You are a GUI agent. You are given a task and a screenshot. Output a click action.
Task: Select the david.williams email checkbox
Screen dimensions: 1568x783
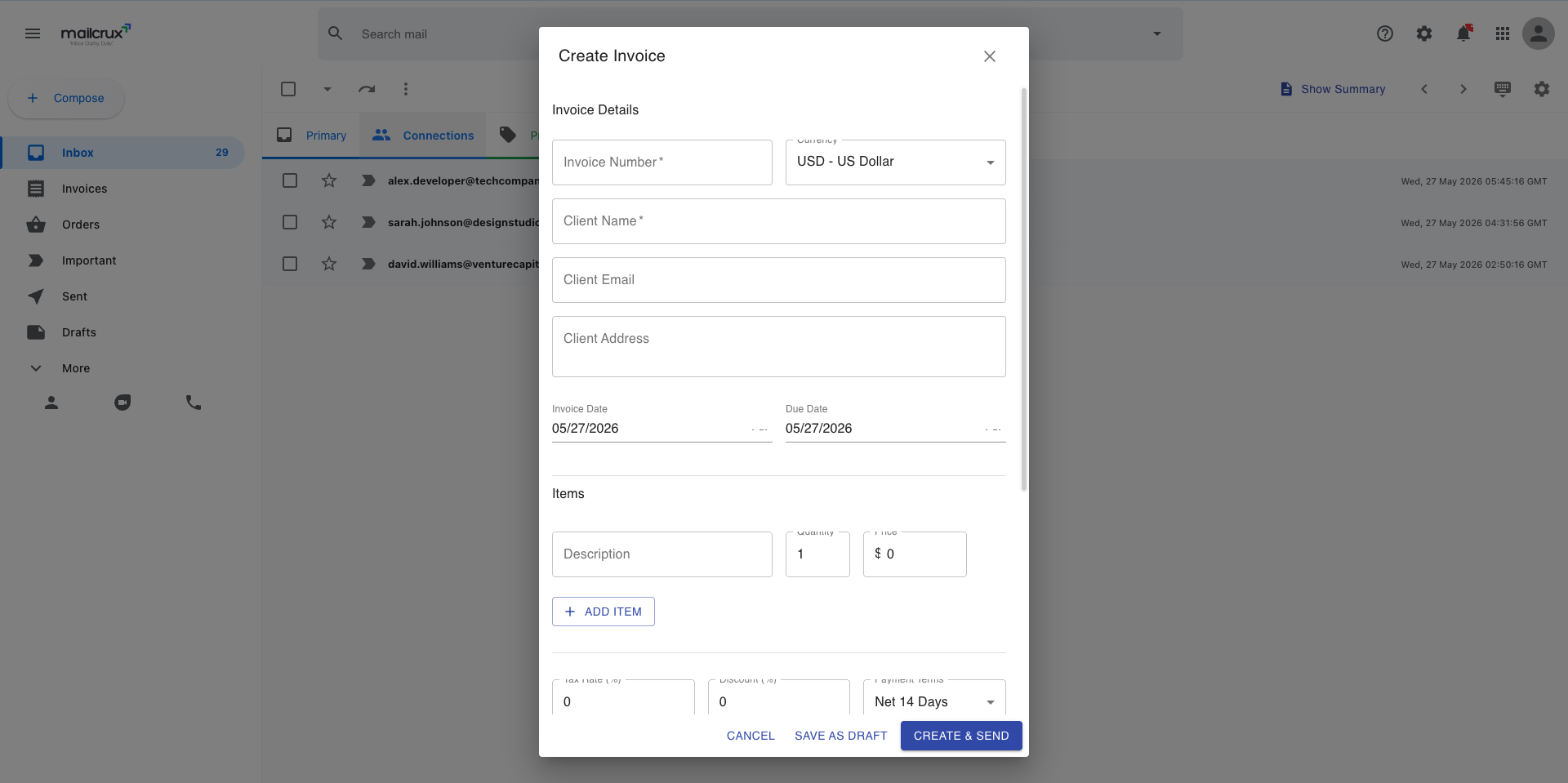[290, 264]
